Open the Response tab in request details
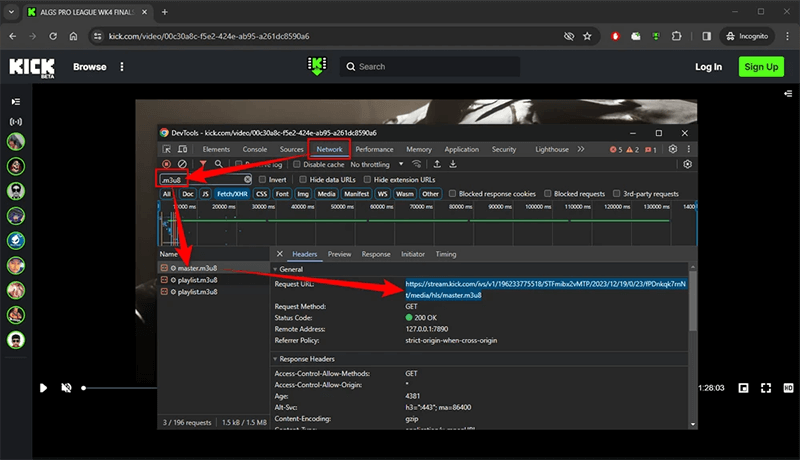Viewport: 800px width, 460px height. [376, 254]
